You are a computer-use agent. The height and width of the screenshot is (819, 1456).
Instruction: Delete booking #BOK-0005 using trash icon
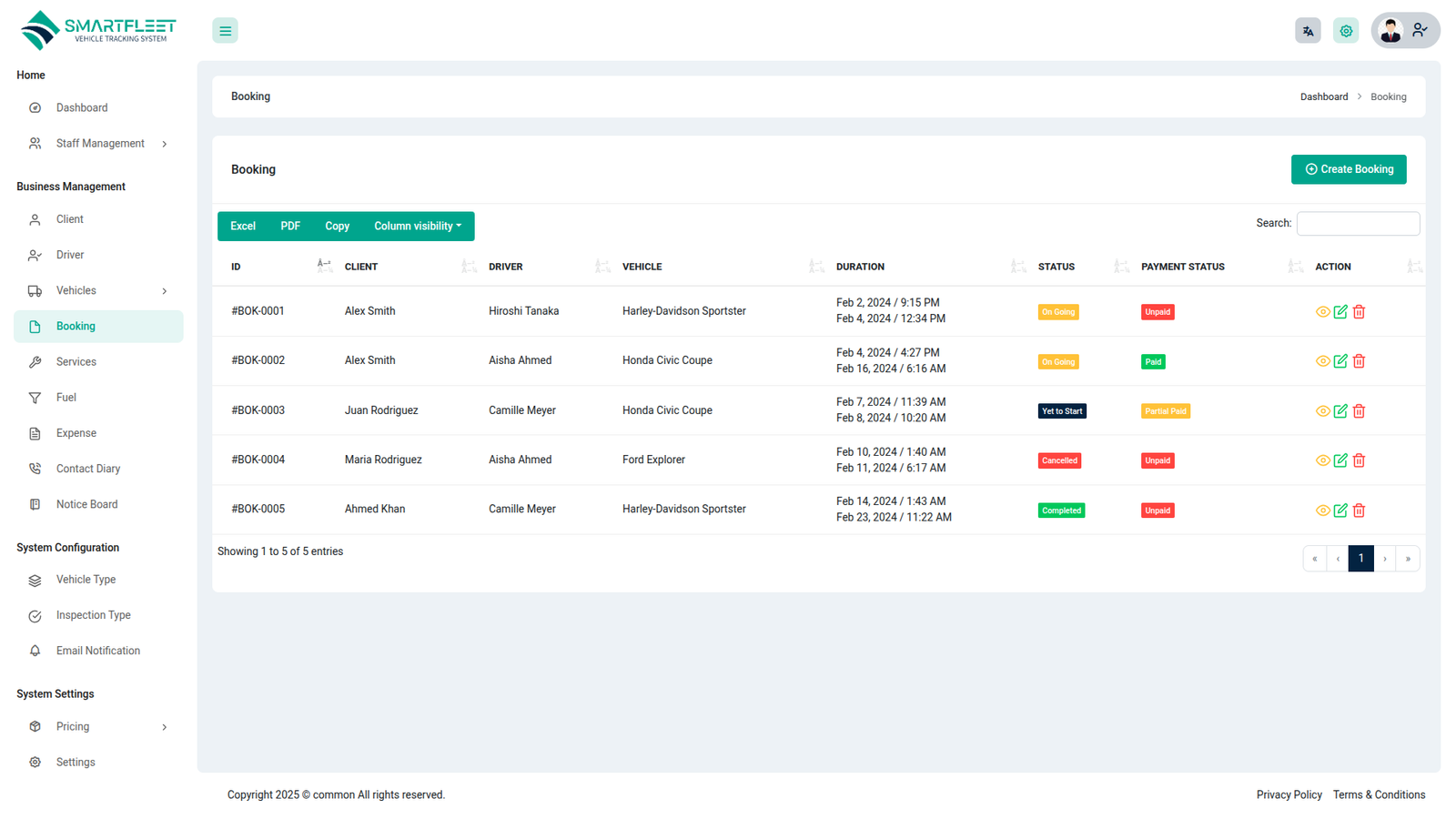tap(1359, 511)
